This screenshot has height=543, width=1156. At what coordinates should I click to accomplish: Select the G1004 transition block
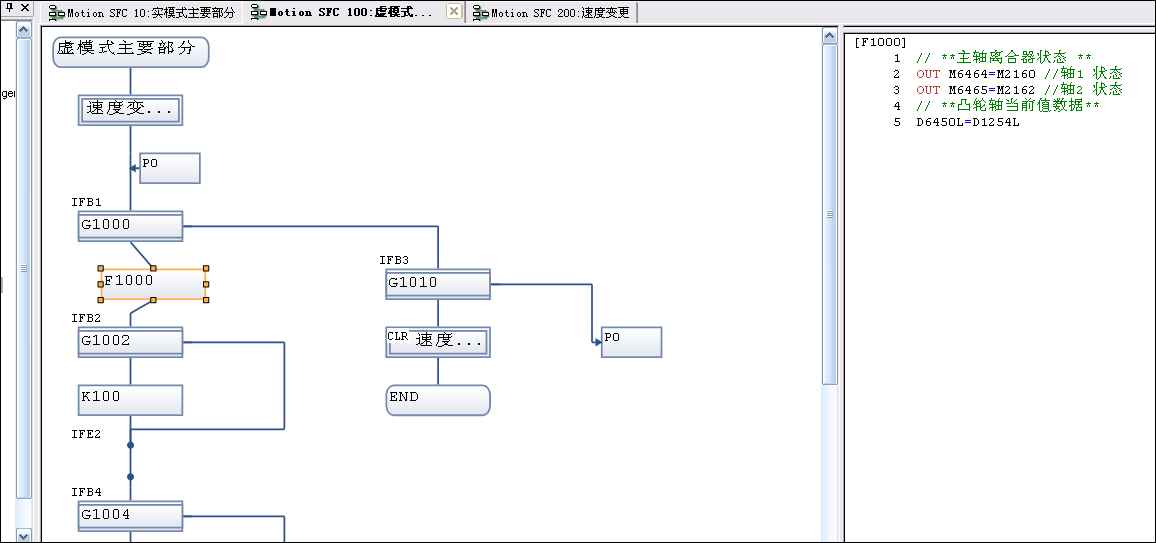(x=130, y=516)
